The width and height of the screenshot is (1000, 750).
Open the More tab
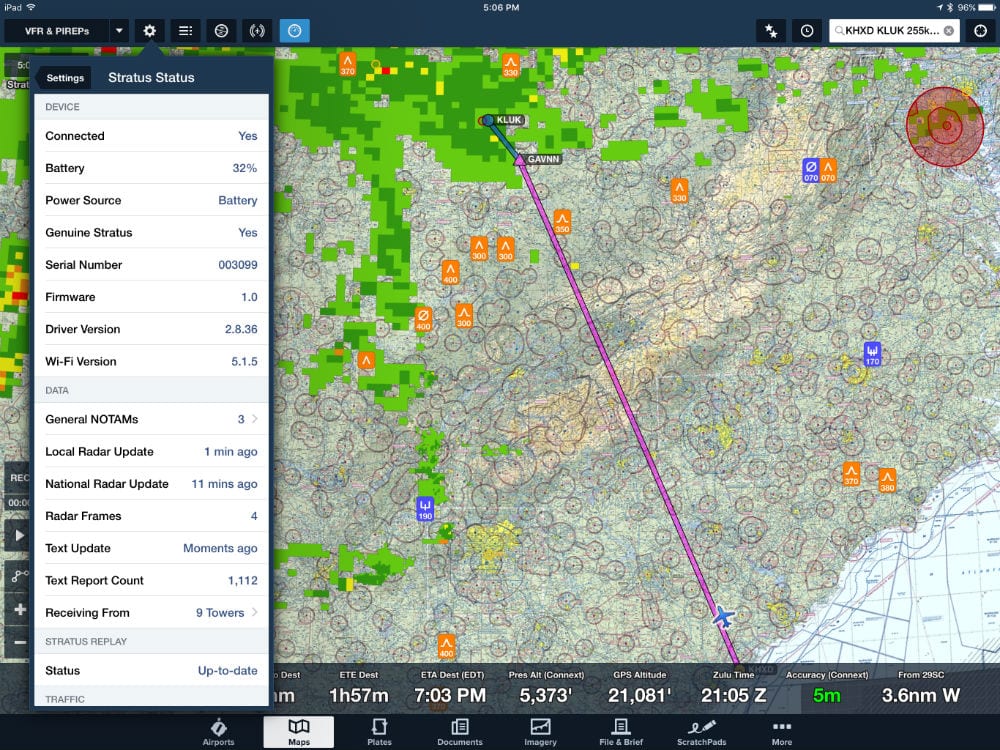coord(782,732)
